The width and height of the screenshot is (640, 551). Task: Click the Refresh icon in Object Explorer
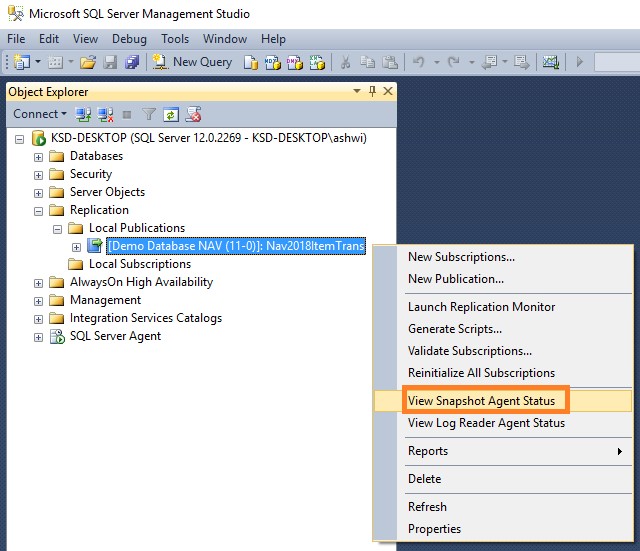click(x=171, y=114)
